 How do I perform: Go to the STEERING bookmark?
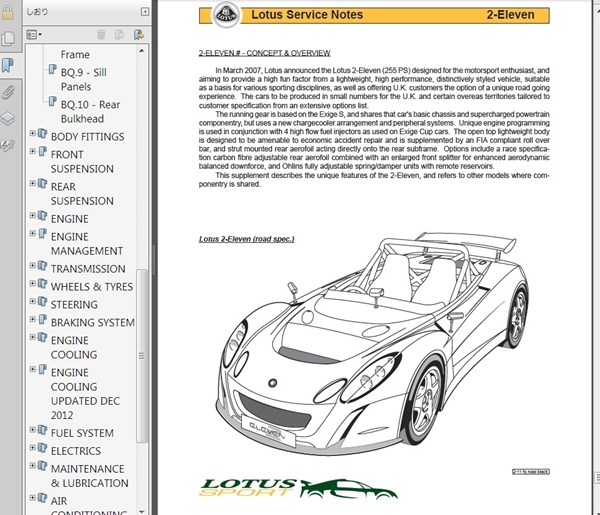(x=74, y=305)
